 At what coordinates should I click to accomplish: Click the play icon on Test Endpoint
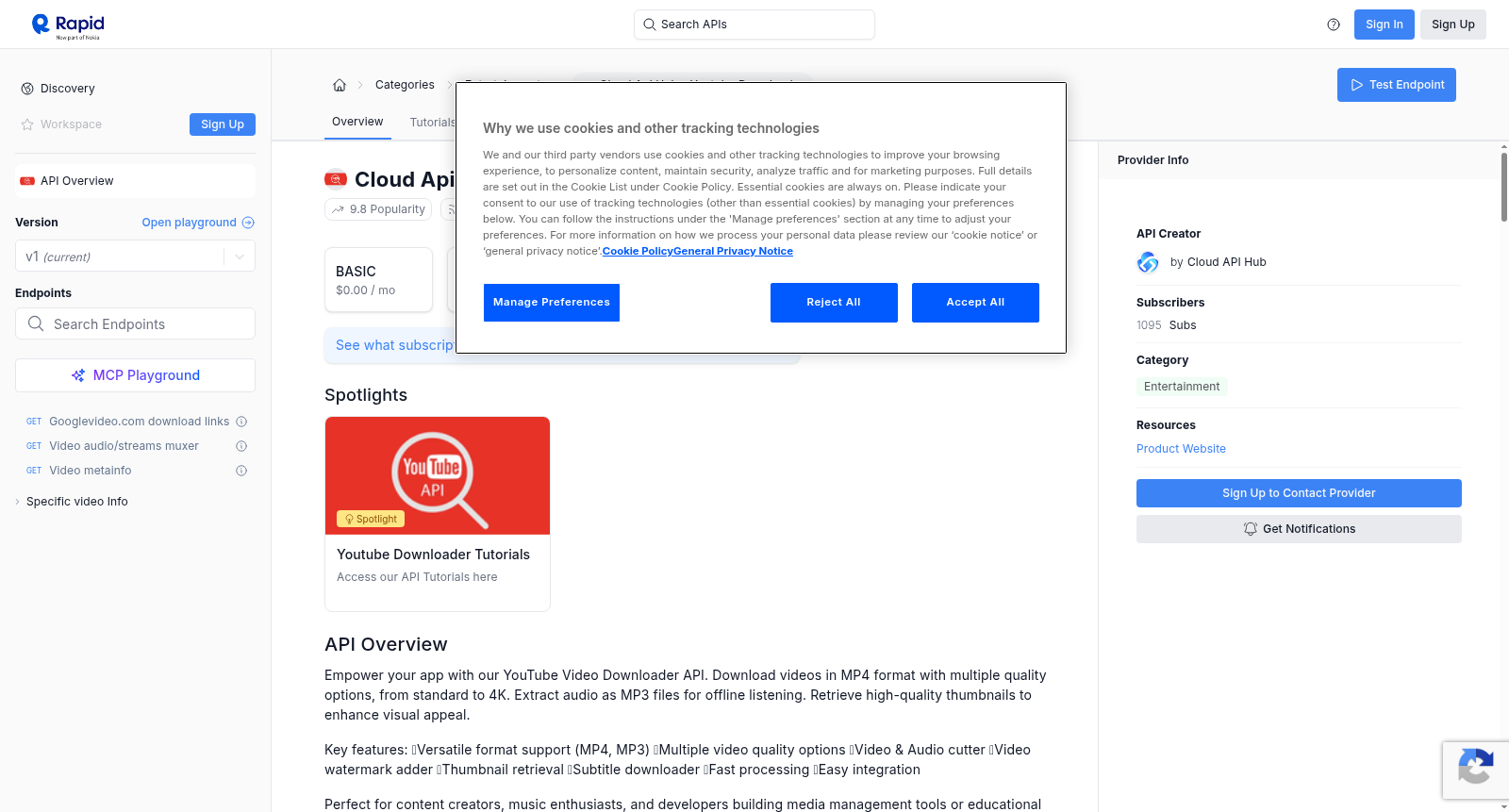coord(1357,85)
